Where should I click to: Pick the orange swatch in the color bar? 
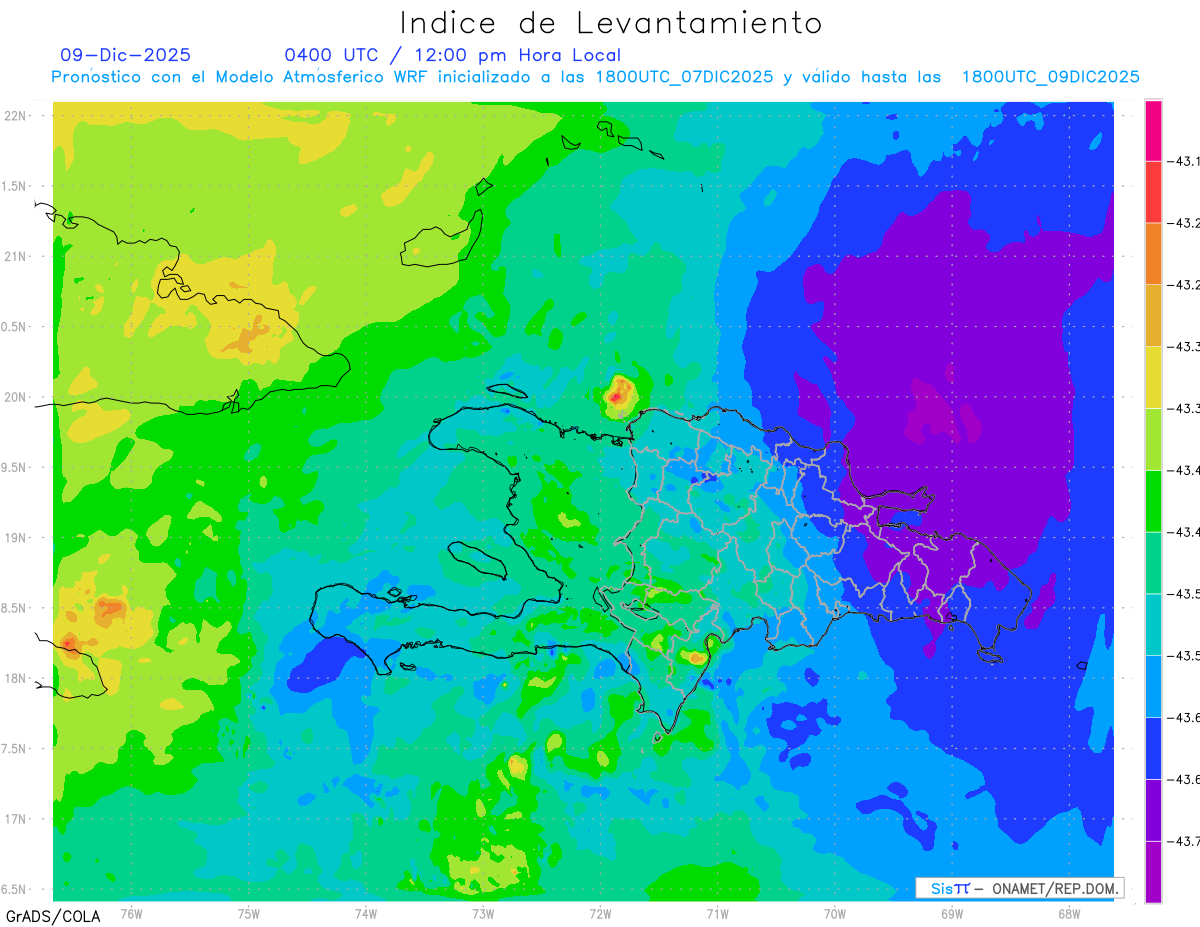(x=1153, y=254)
